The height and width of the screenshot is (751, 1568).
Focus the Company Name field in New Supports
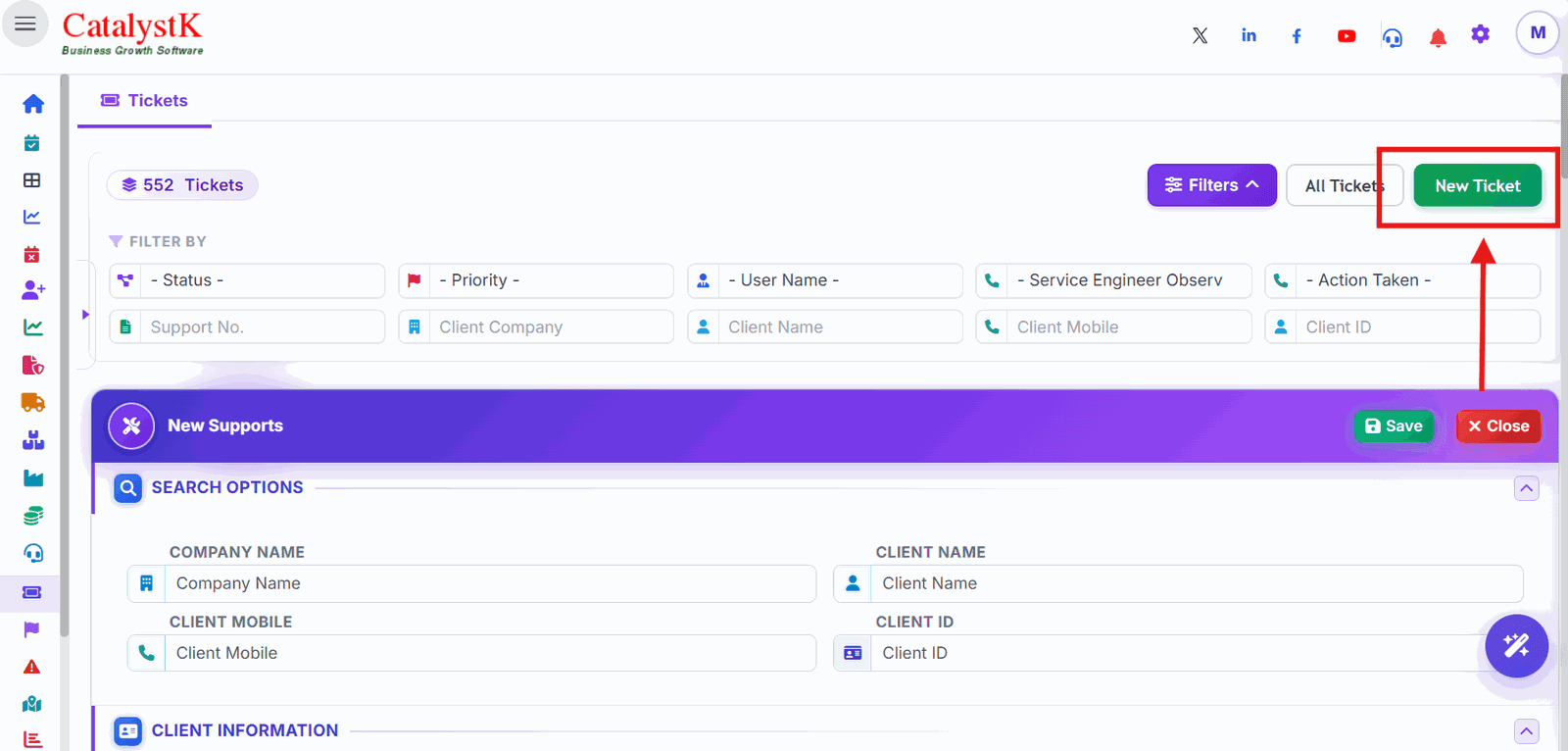471,583
